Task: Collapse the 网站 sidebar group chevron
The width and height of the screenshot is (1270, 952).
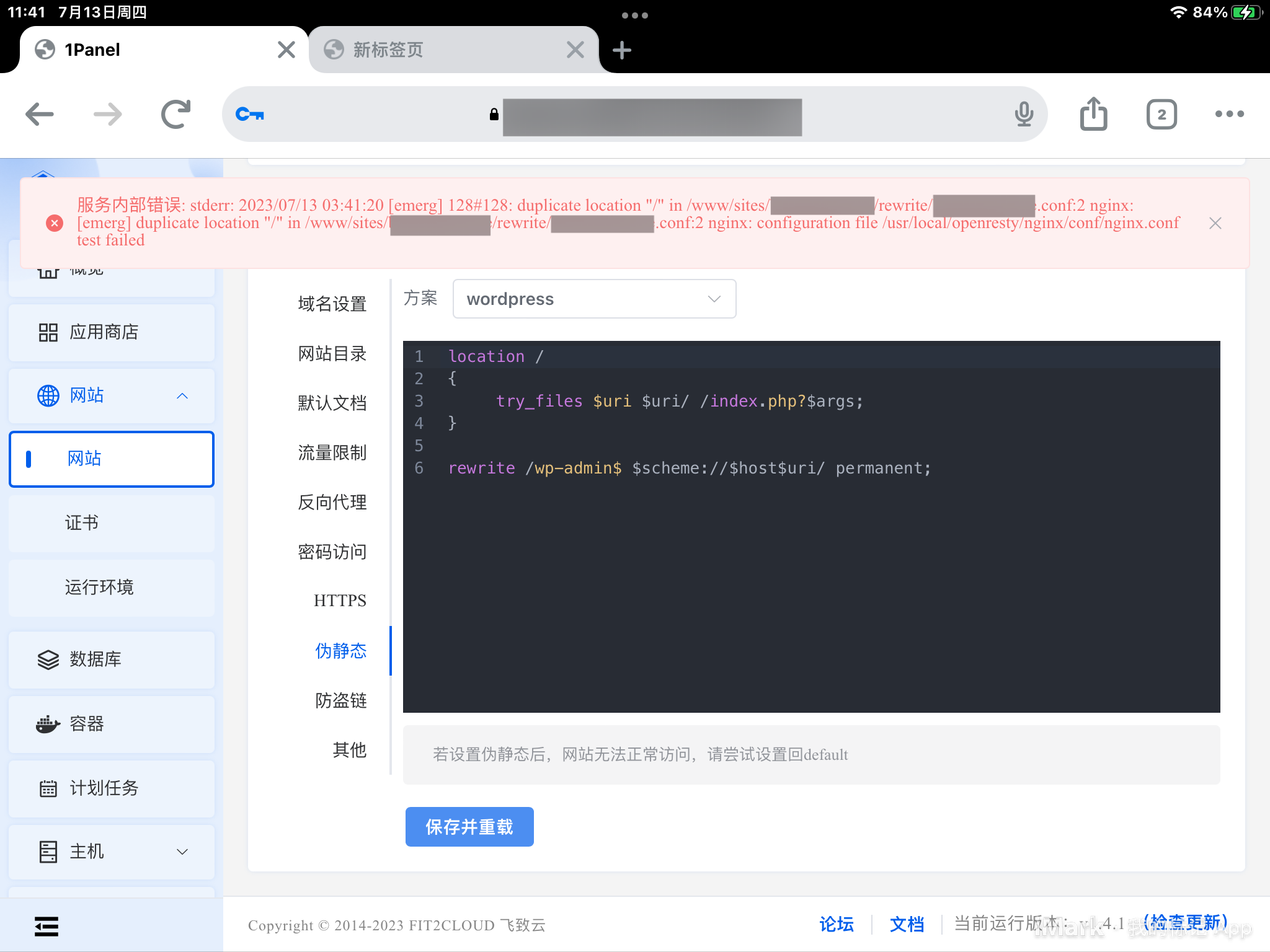Action: click(x=182, y=395)
